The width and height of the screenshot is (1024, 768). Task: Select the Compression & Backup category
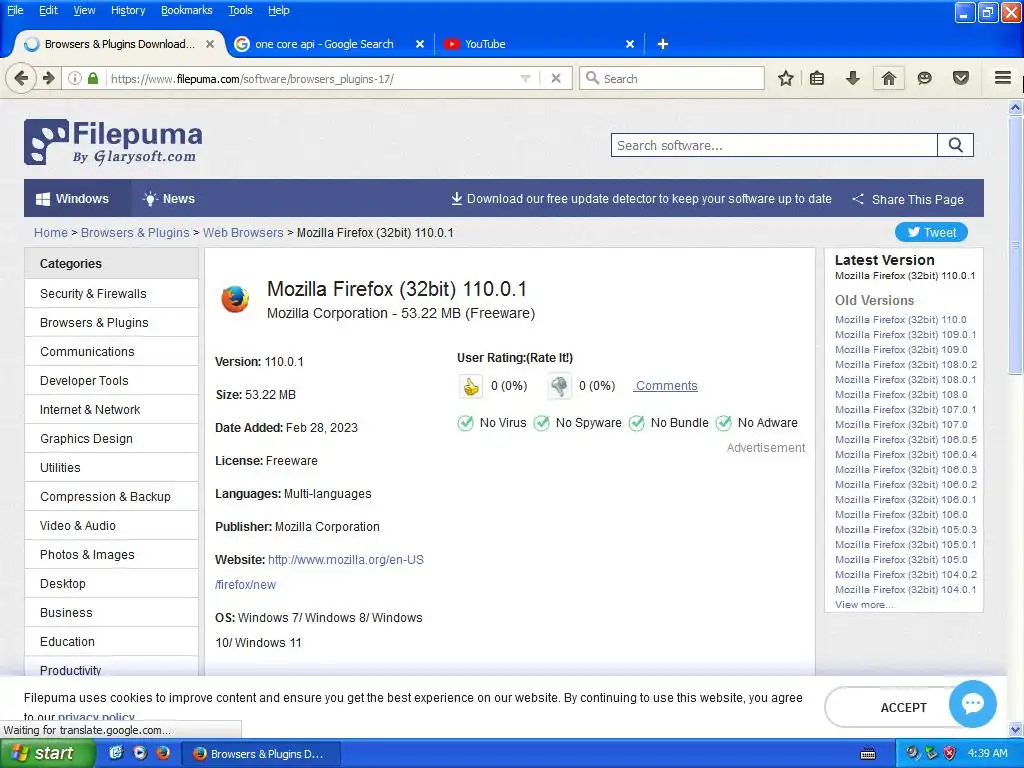(x=112, y=496)
